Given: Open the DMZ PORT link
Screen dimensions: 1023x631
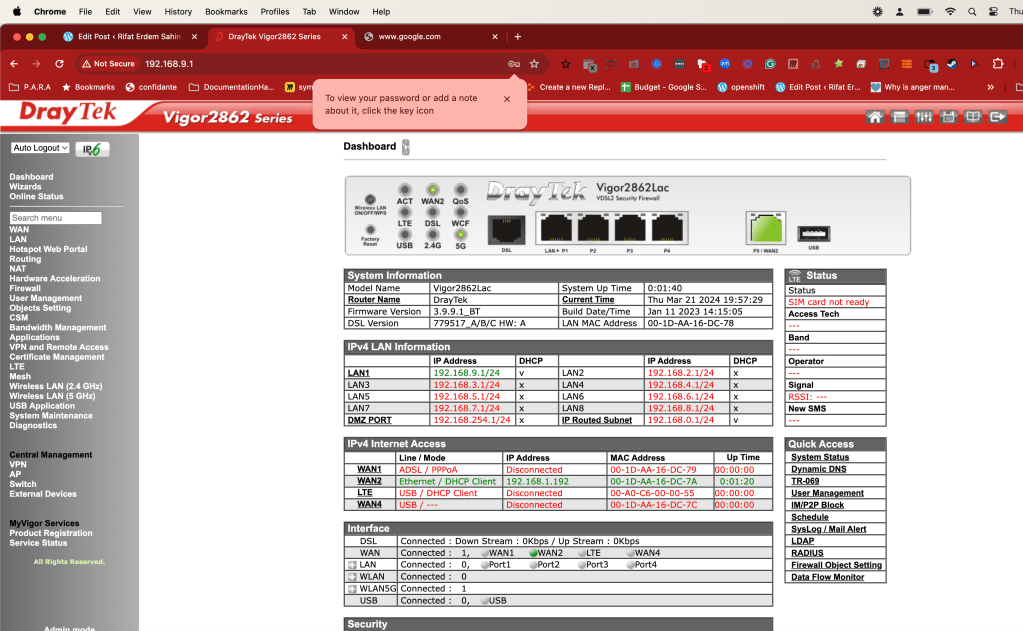Looking at the screenshot, I should tap(369, 420).
